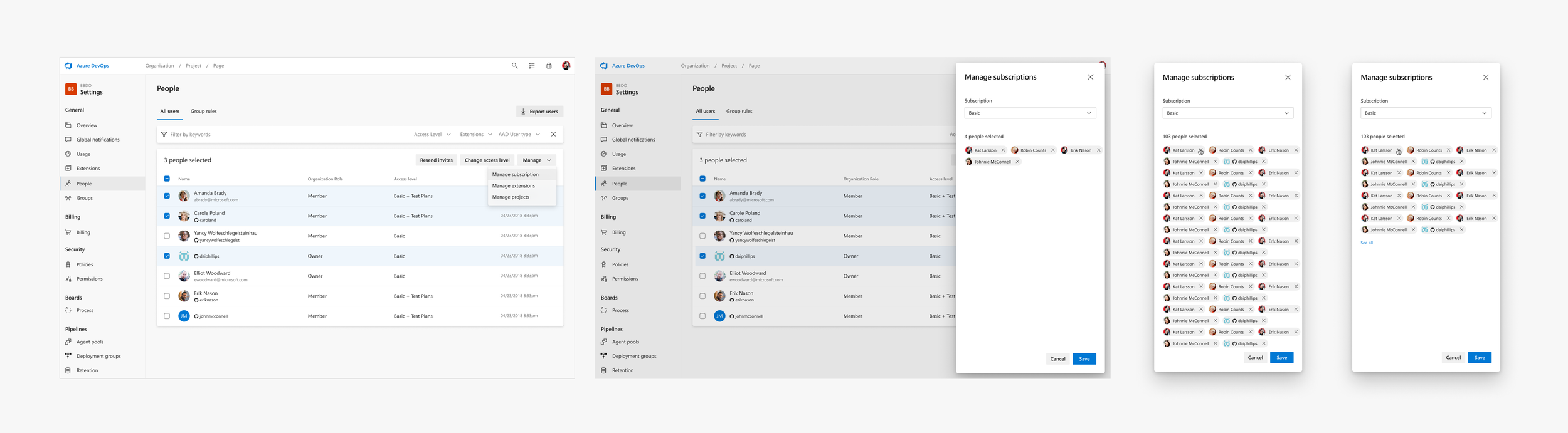Click the Usage gauge icon in the undimmed page sidebar
The image size is (1568, 433).
point(68,154)
